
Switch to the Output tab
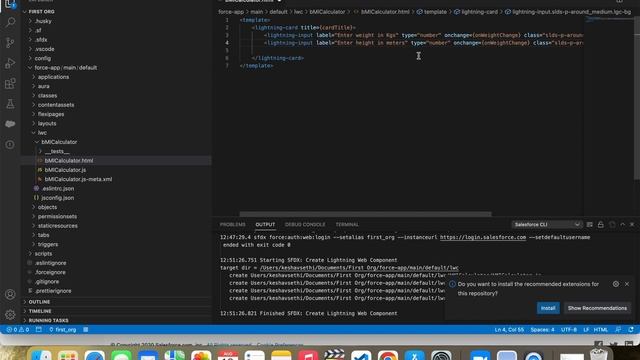265,224
